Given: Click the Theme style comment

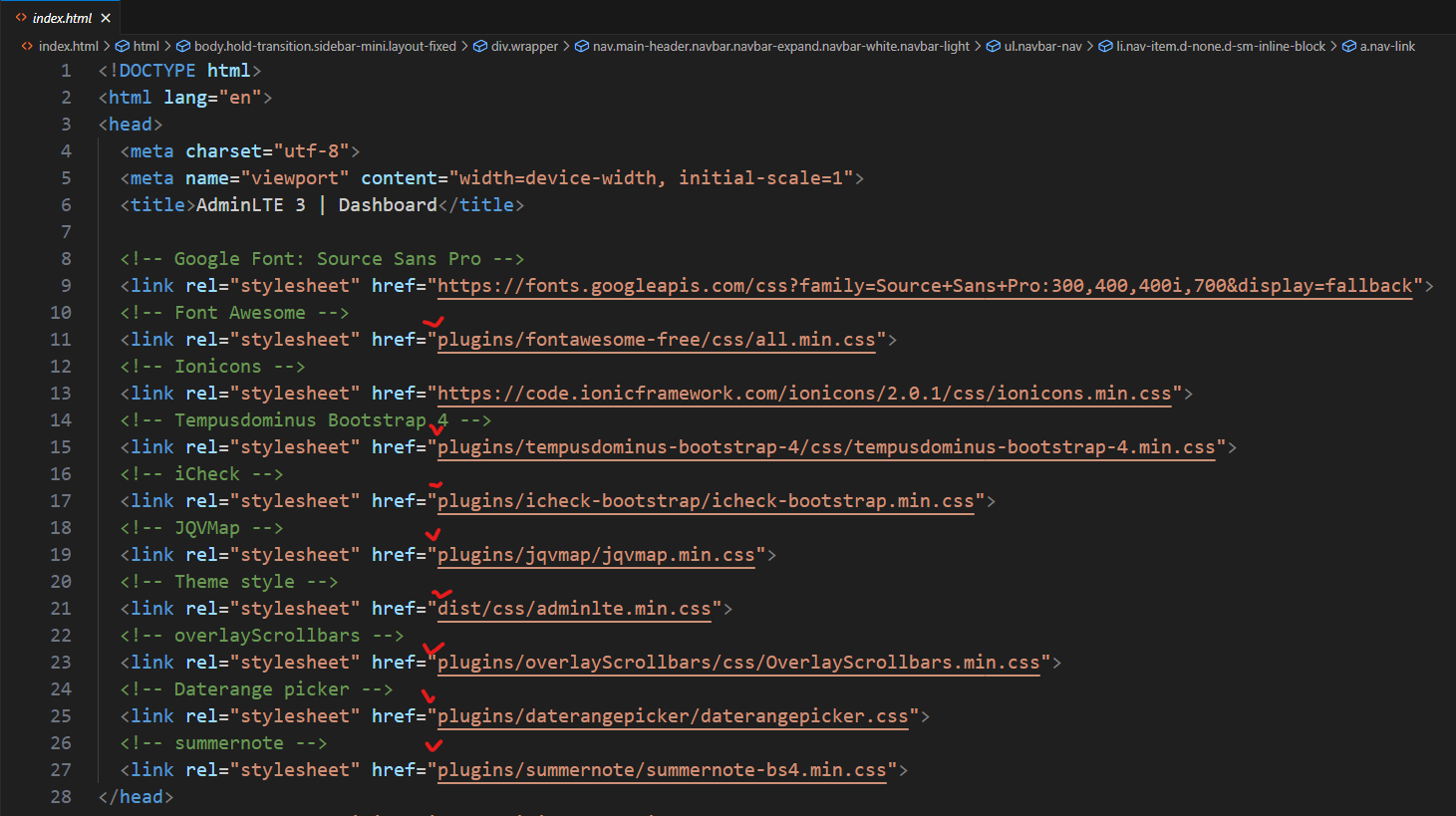Looking at the screenshot, I should click(229, 582).
